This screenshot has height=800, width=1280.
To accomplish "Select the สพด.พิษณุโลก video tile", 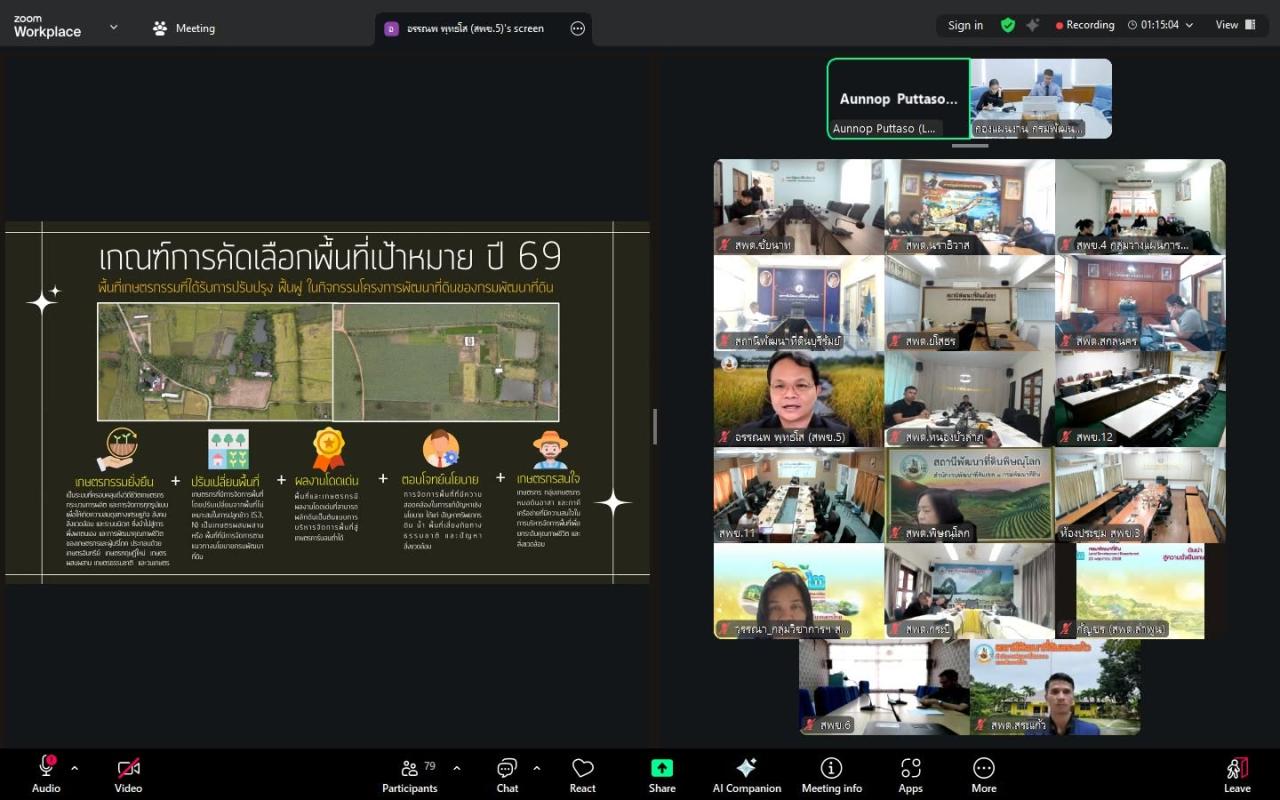I will (x=970, y=495).
